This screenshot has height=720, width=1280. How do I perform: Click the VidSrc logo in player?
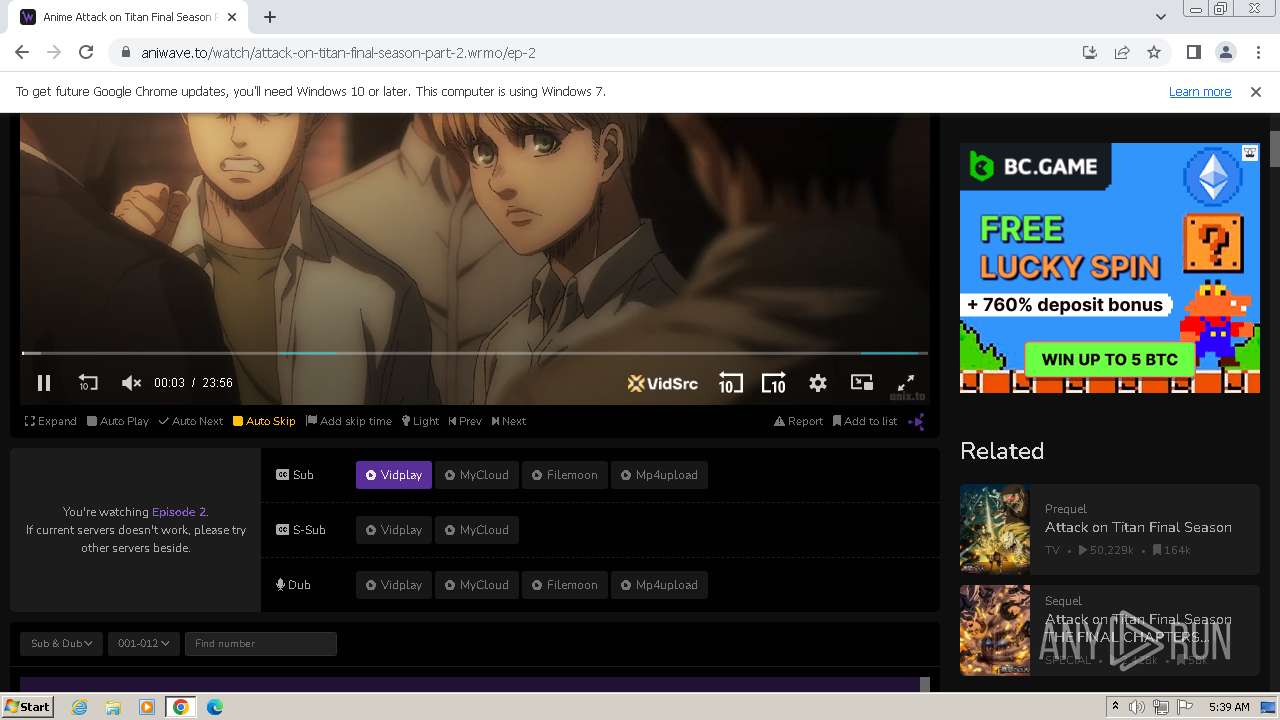tap(662, 383)
